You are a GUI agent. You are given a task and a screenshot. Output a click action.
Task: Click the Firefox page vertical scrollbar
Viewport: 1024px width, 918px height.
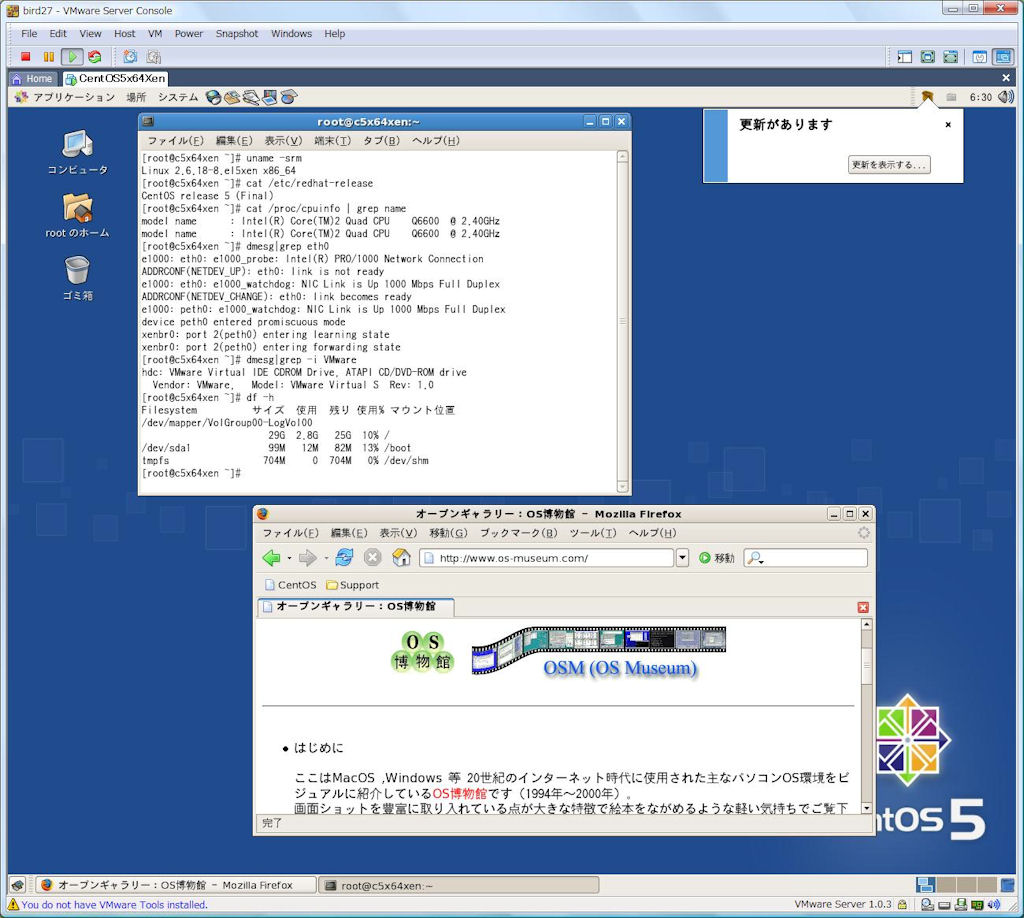coord(867,716)
